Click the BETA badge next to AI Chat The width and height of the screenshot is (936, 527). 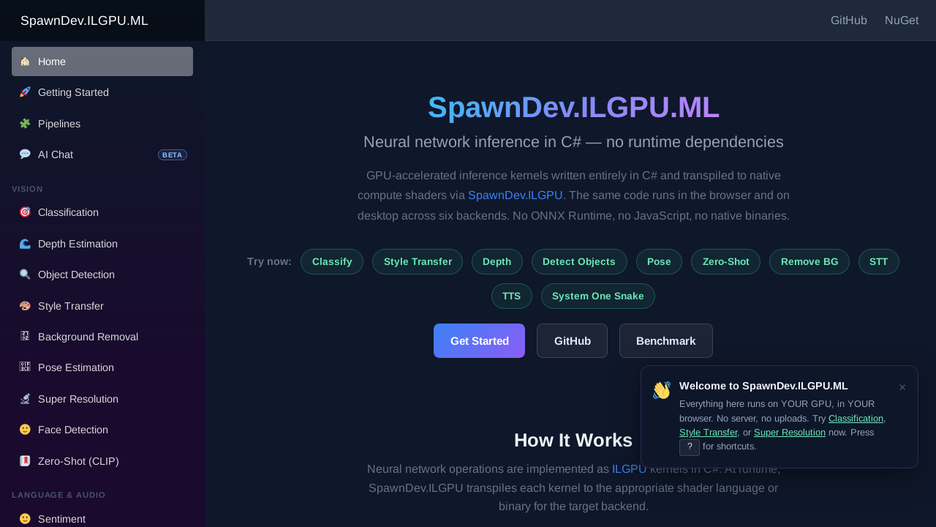[x=172, y=155]
